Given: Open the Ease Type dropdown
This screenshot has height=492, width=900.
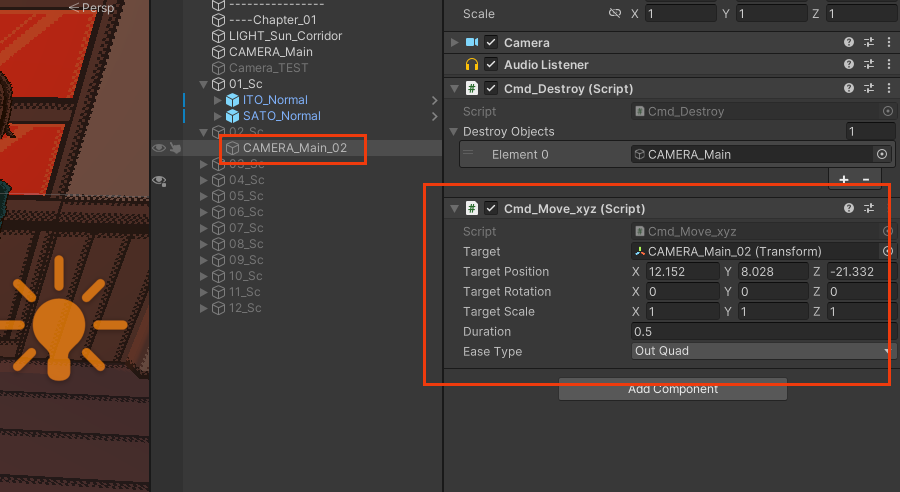Looking at the screenshot, I should coord(762,351).
